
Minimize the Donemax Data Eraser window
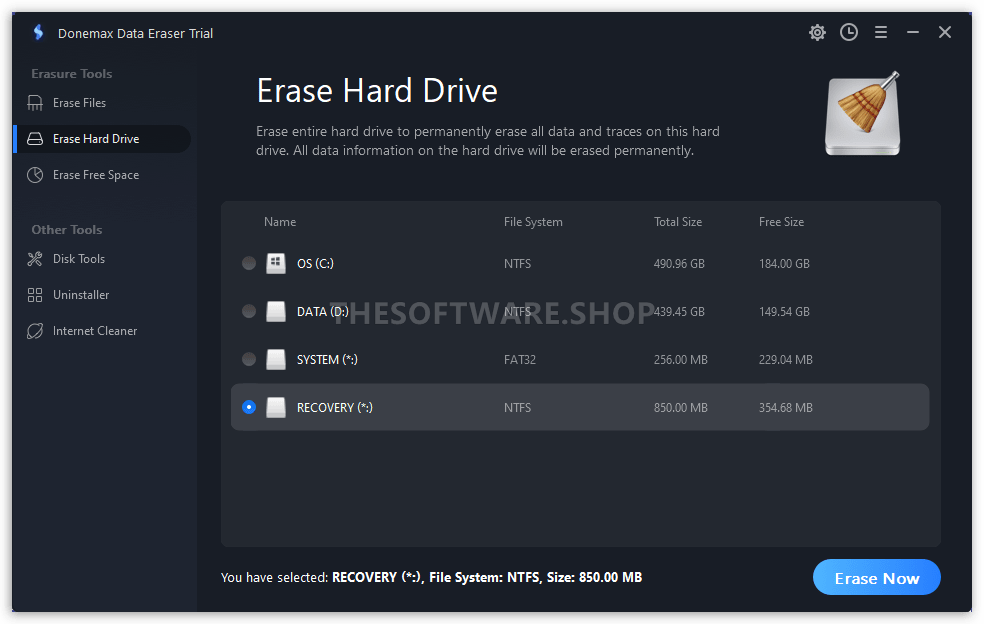click(912, 32)
